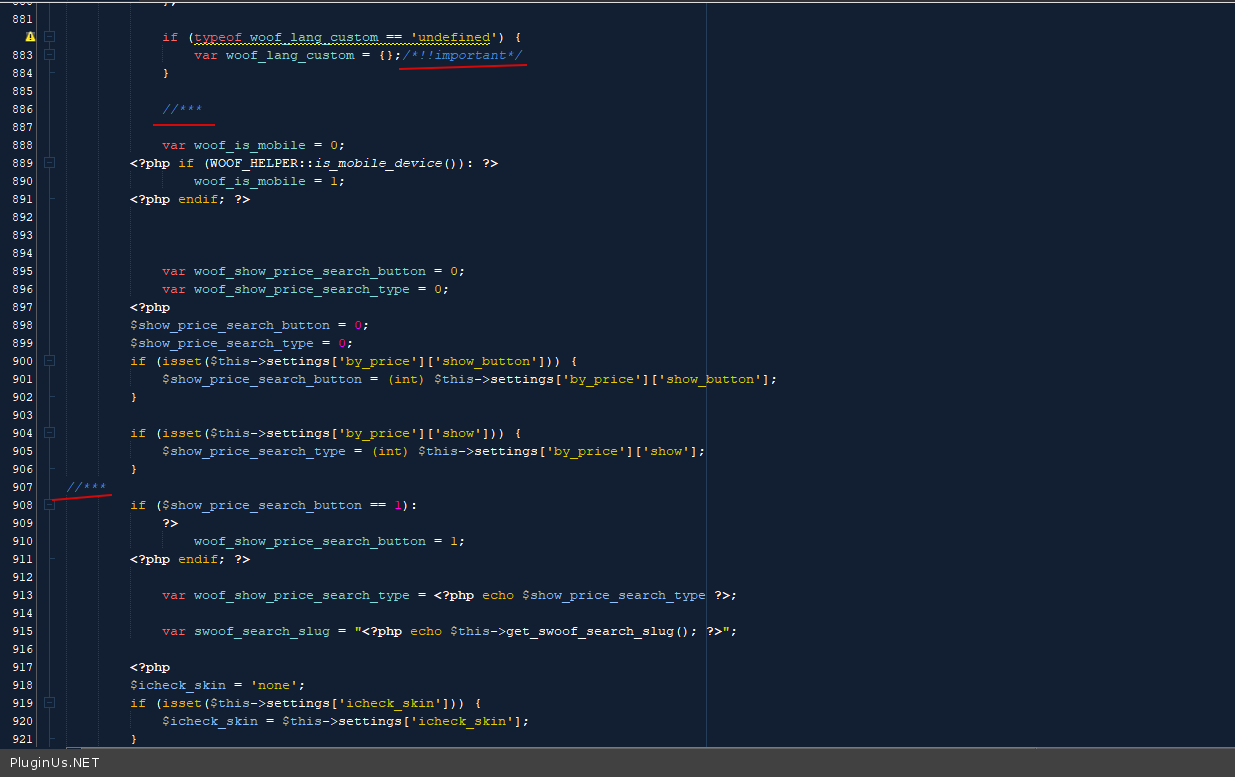The image size is (1235, 777).
Task: Collapse the if block at line 908
Action: click(49, 505)
